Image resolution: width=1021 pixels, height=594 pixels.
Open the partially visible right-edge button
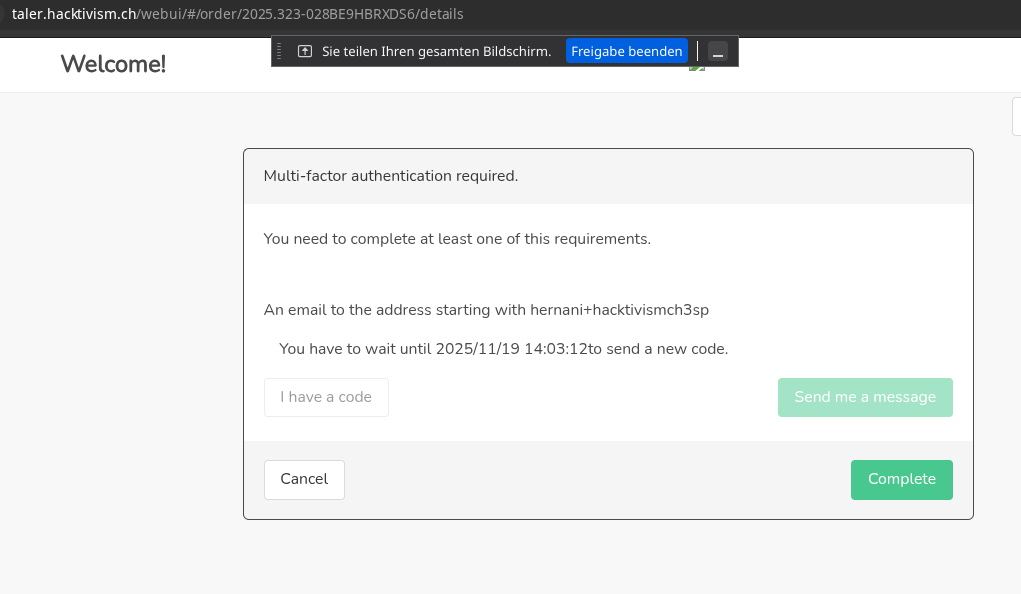point(1016,116)
